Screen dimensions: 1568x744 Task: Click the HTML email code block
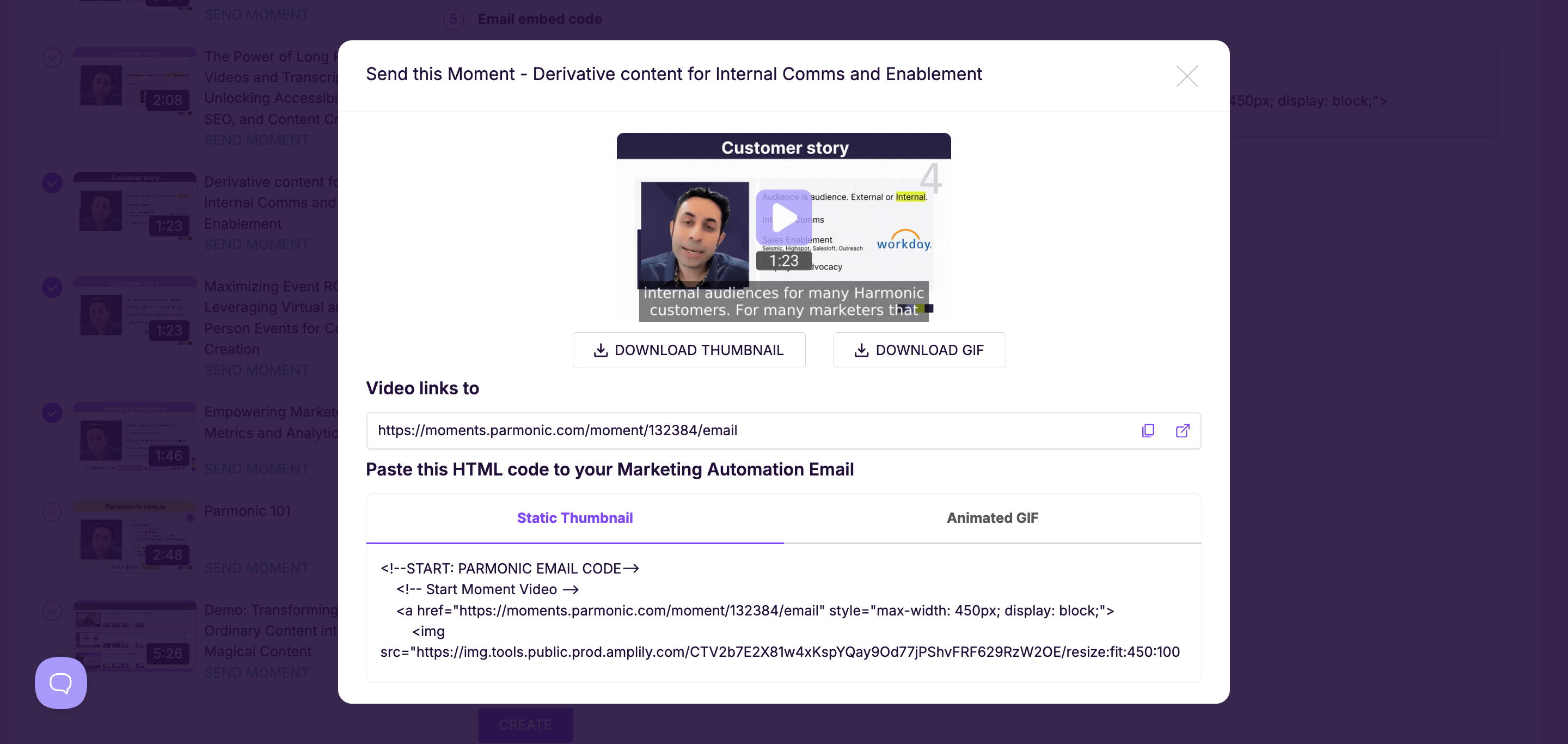pos(783,613)
